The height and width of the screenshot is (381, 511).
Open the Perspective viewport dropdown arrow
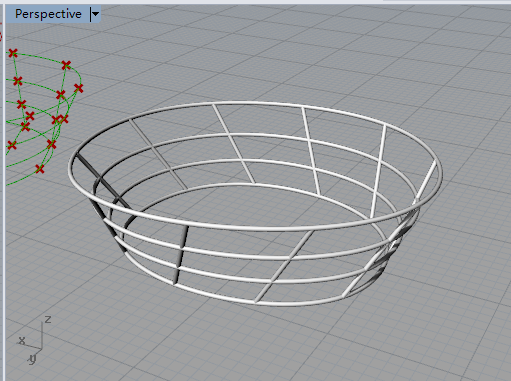tap(95, 14)
